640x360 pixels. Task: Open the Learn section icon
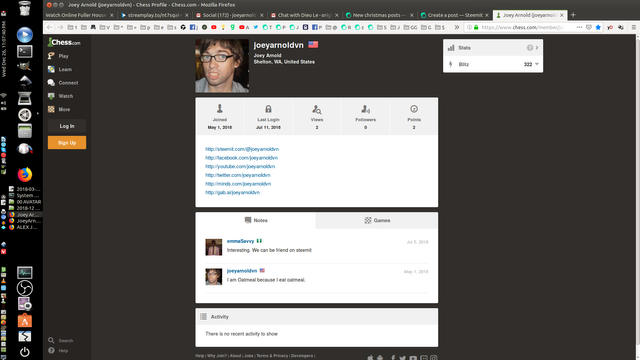[51, 69]
